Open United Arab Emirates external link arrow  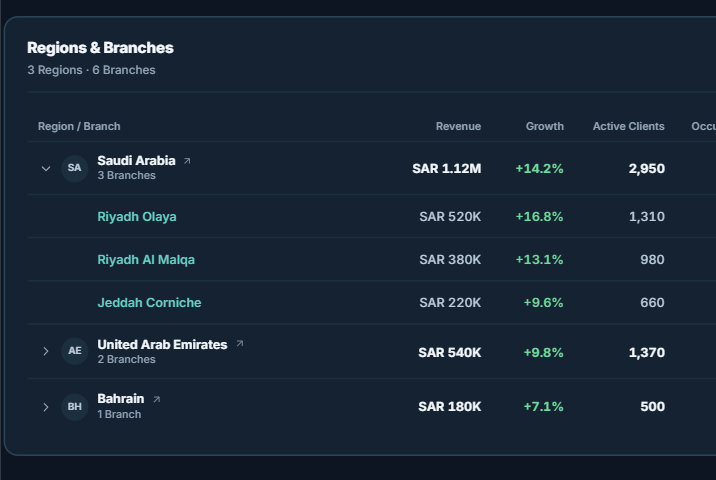point(240,343)
